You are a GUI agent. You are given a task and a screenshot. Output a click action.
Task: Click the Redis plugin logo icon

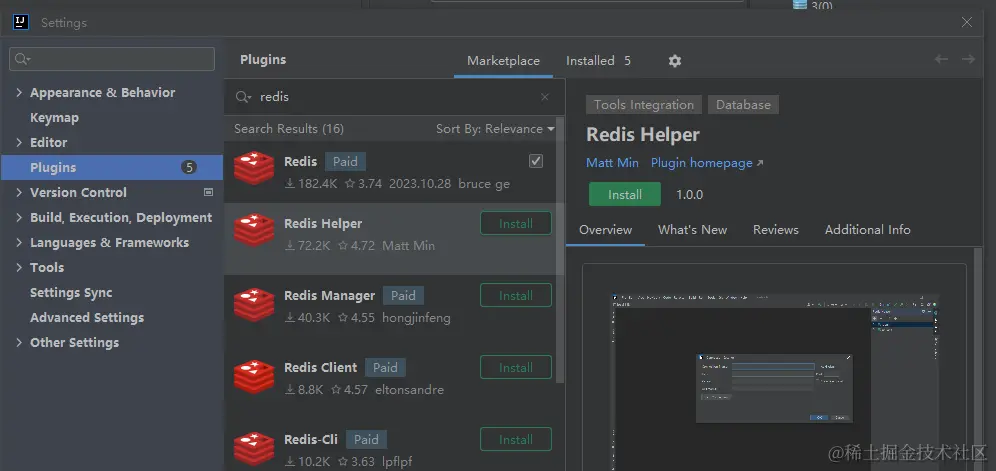pos(253,168)
